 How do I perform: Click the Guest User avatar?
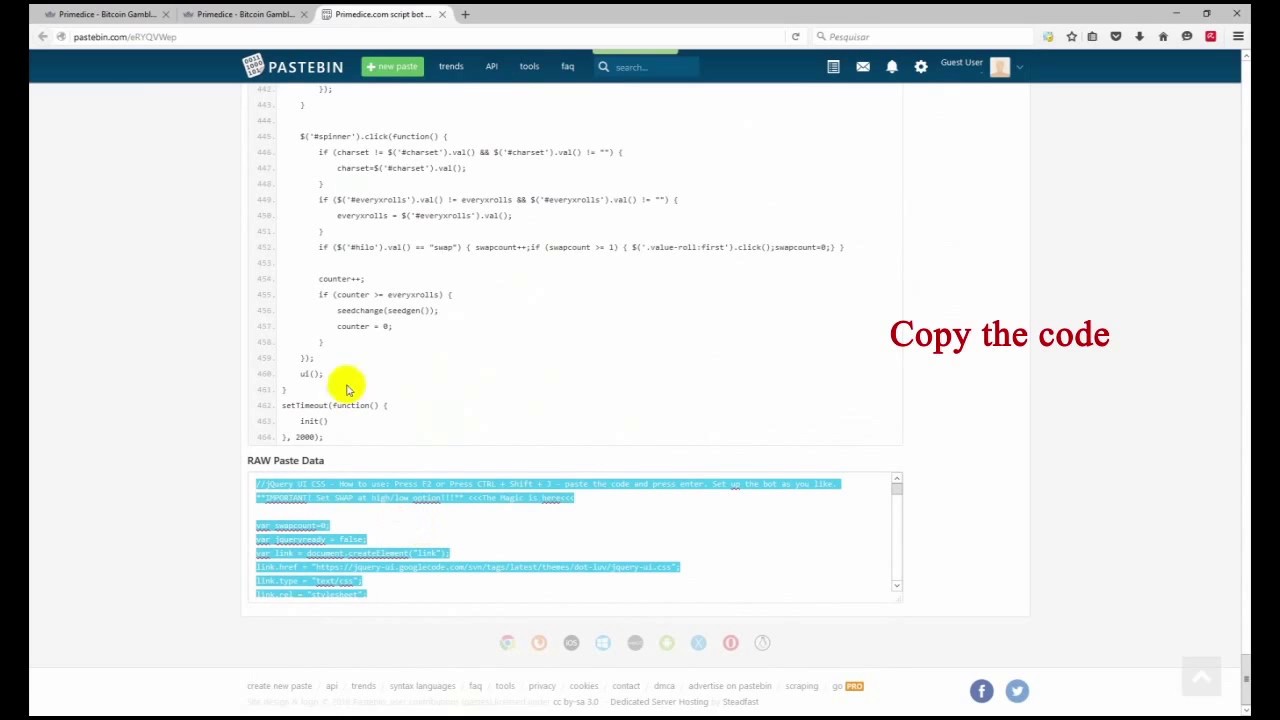(x=1000, y=67)
